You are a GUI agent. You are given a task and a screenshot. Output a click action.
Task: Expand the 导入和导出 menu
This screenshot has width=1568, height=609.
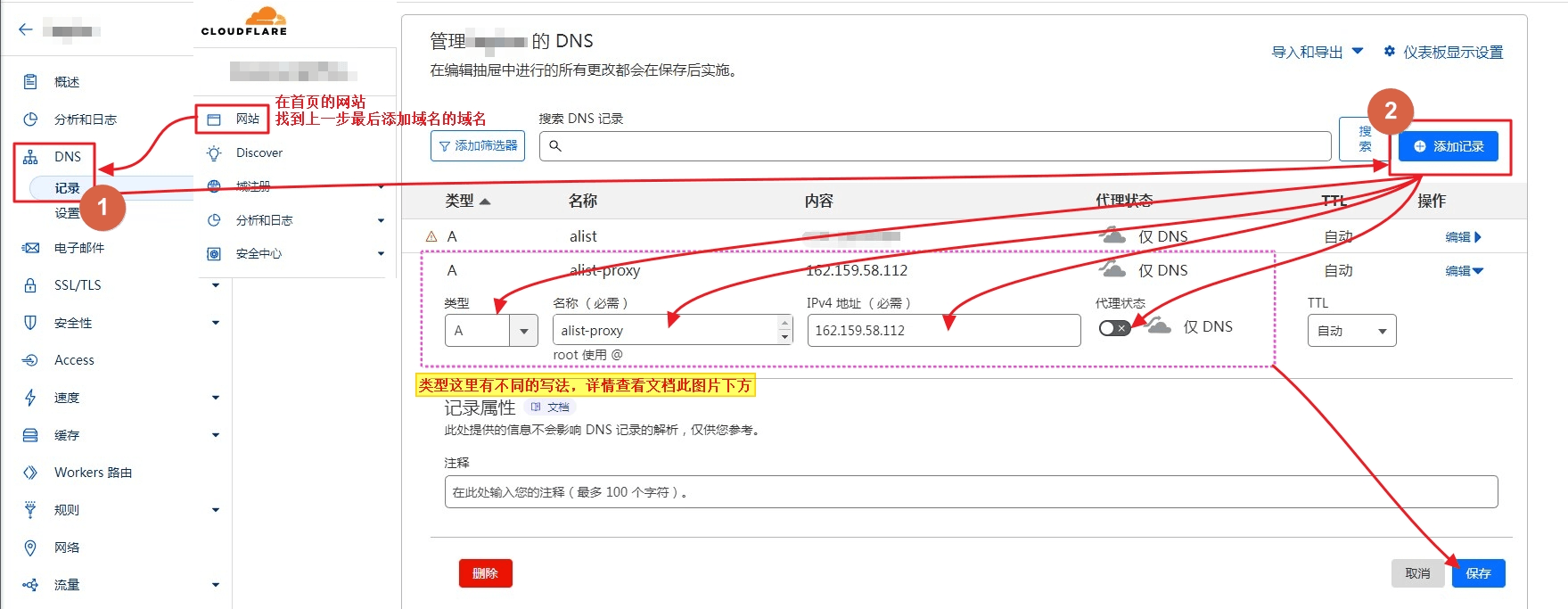point(1317,52)
